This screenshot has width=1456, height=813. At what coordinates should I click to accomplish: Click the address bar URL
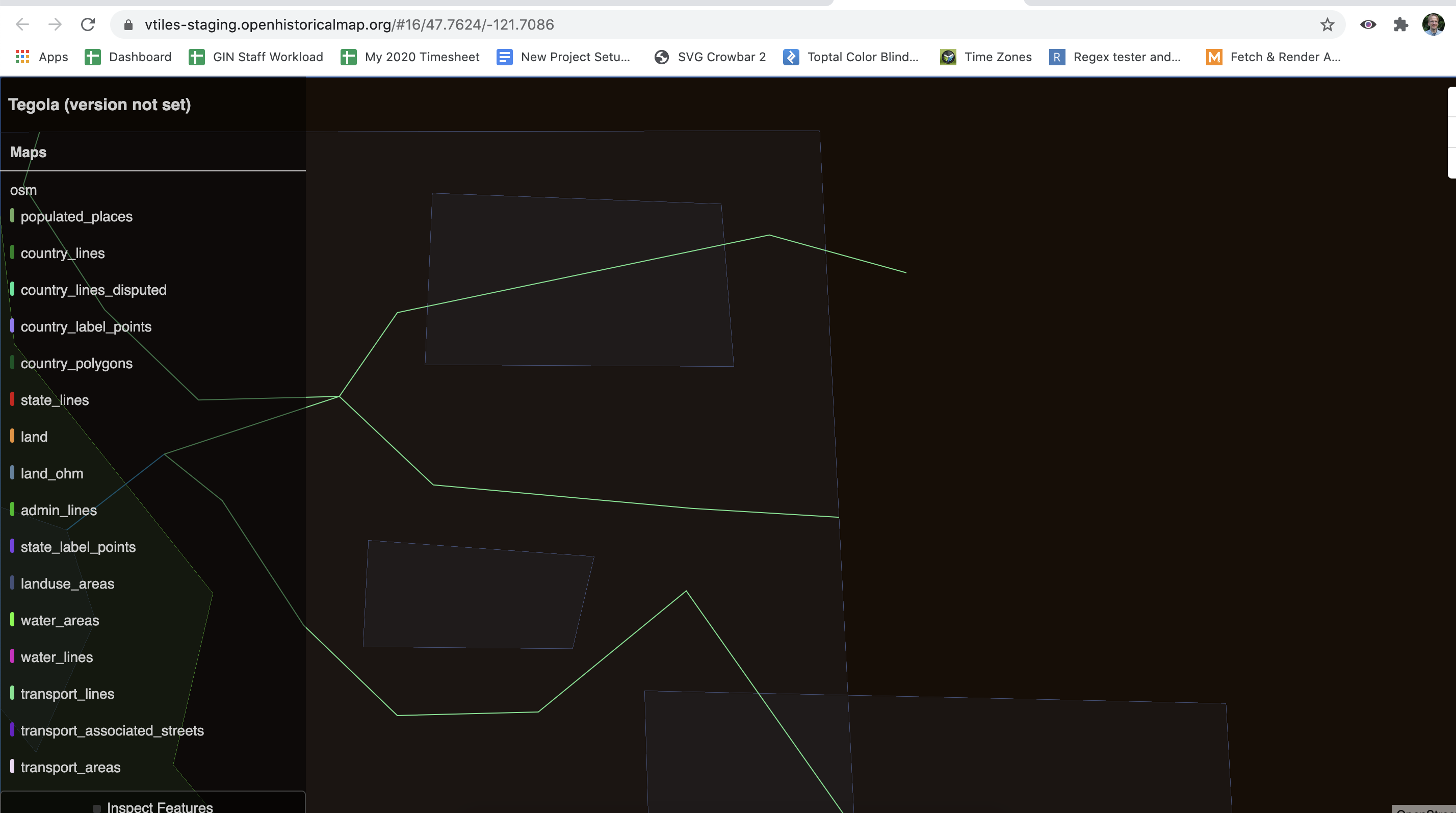(349, 25)
